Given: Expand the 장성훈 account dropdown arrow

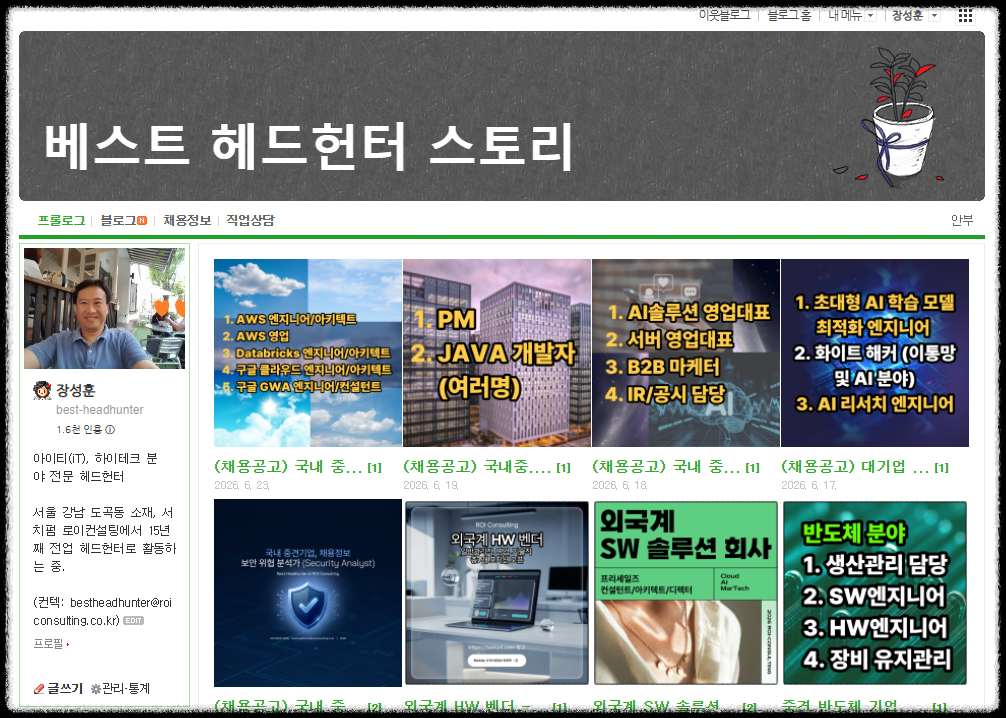Looking at the screenshot, I should [x=934, y=15].
